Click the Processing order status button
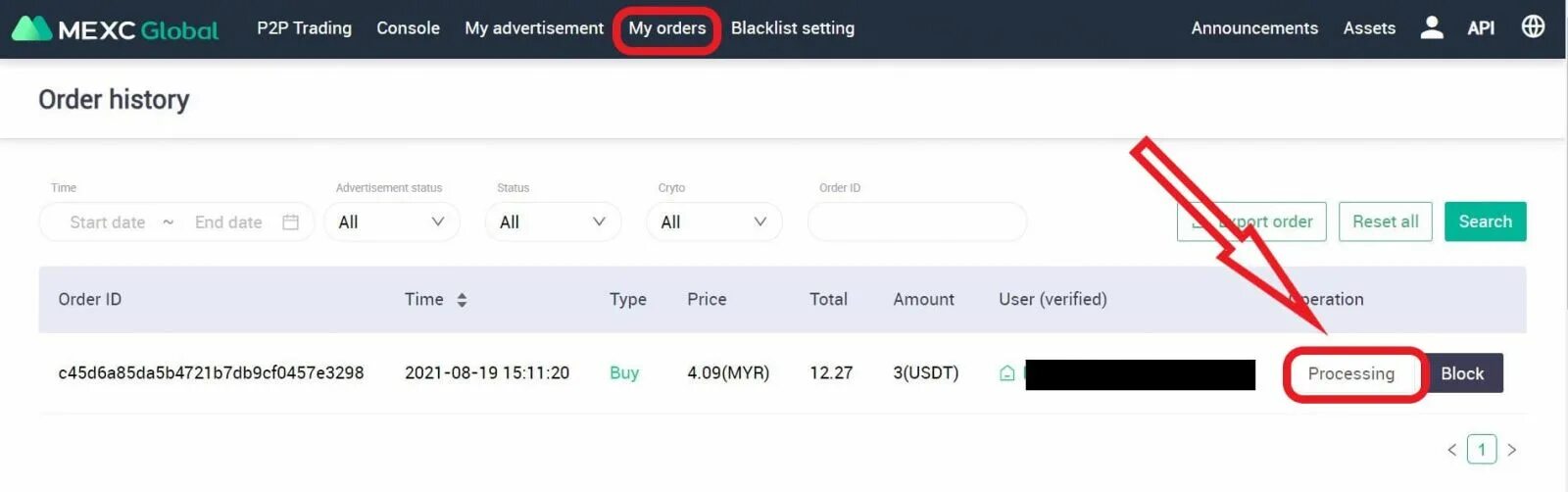 (1350, 373)
